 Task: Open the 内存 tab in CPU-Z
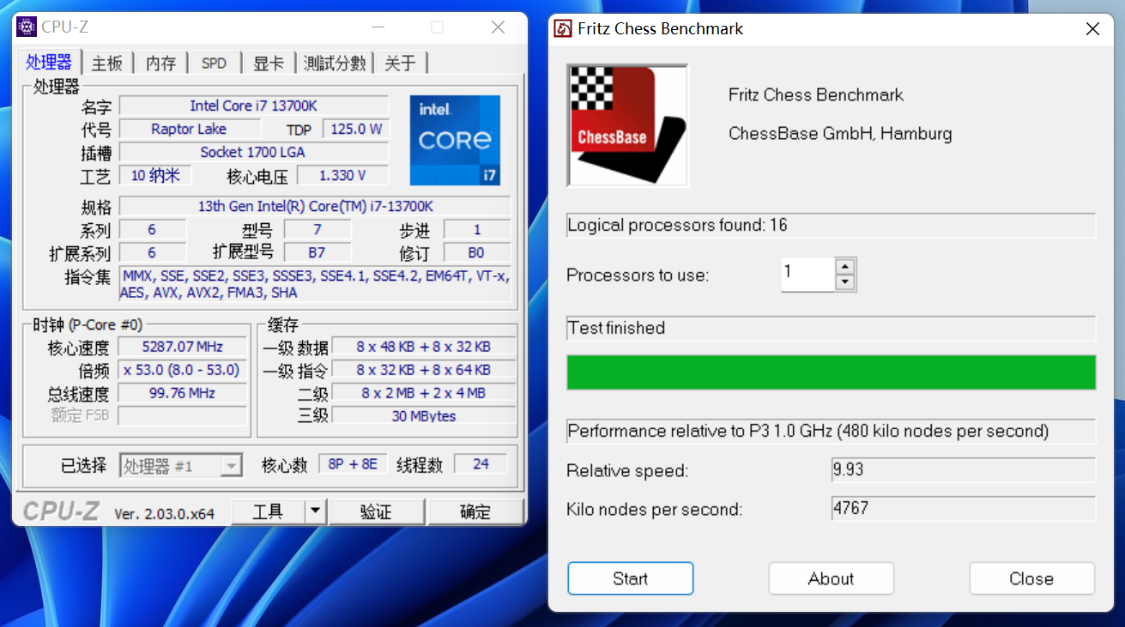coord(161,63)
